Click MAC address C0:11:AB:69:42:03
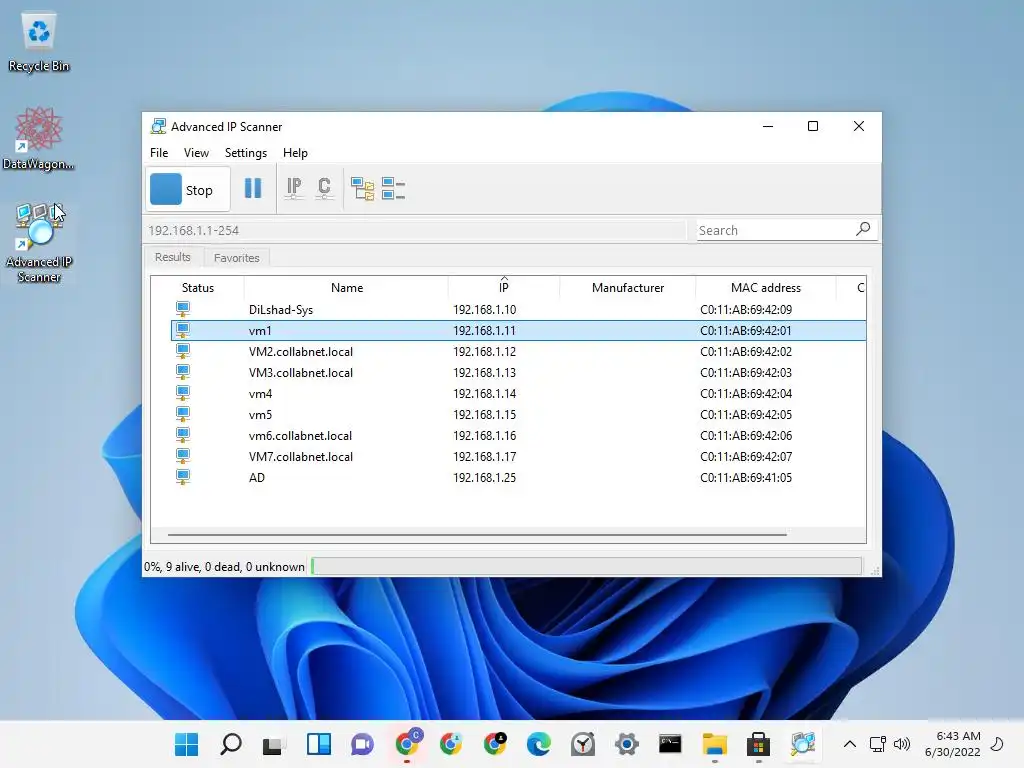1024x768 pixels. tap(746, 372)
